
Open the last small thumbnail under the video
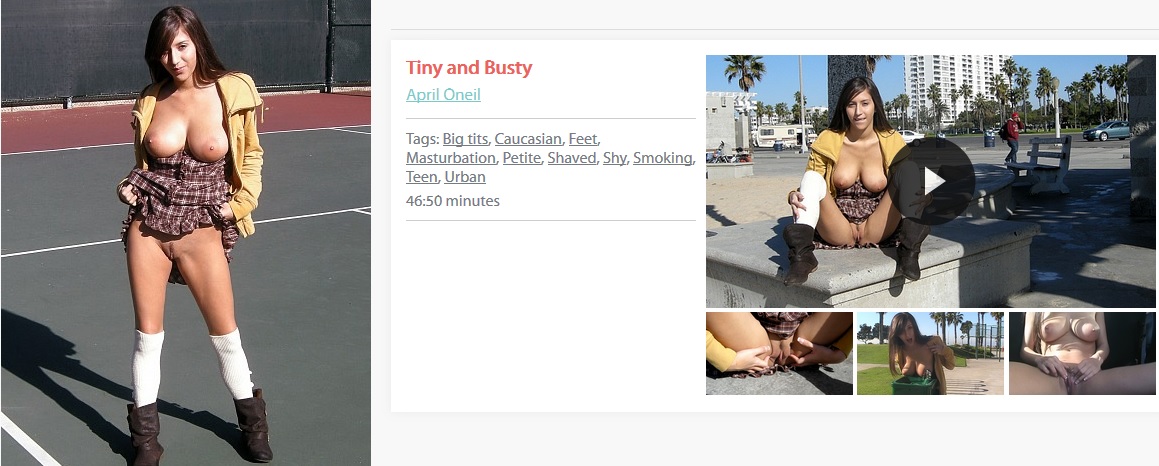1082,354
